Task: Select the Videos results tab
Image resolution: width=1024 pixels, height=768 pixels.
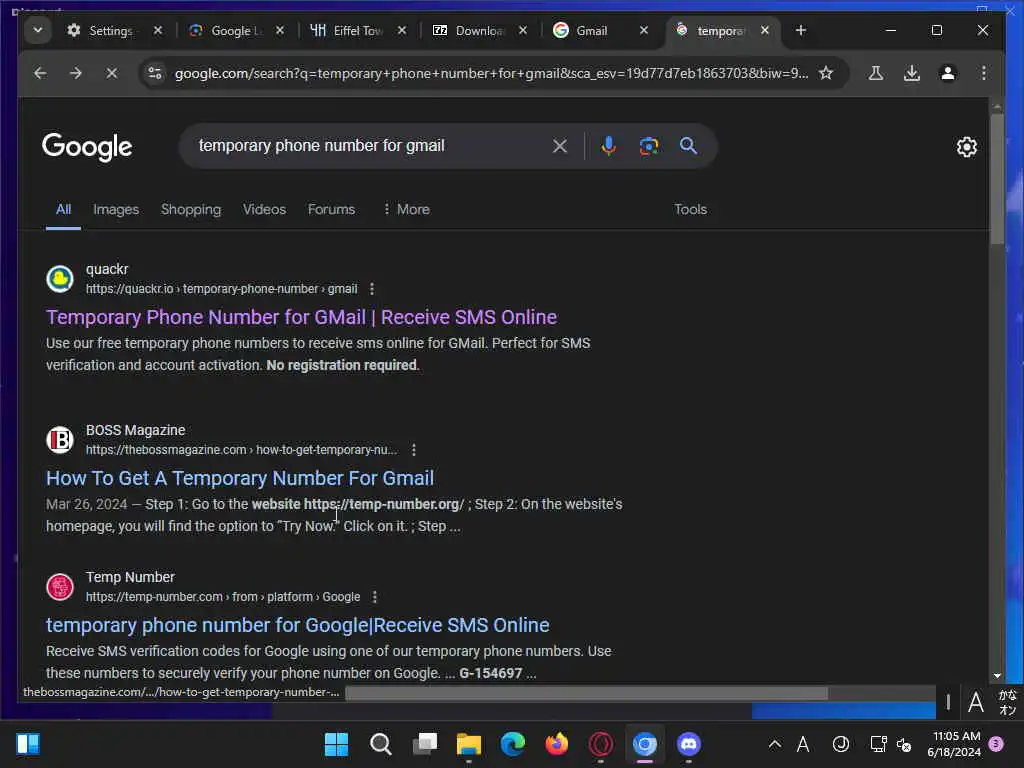Action: click(x=264, y=209)
